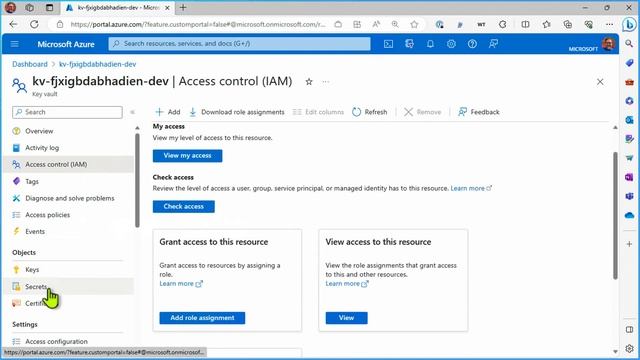Viewport: 640px width, 360px height.
Task: Open Activity log in the left menu
Action: [x=42, y=148]
